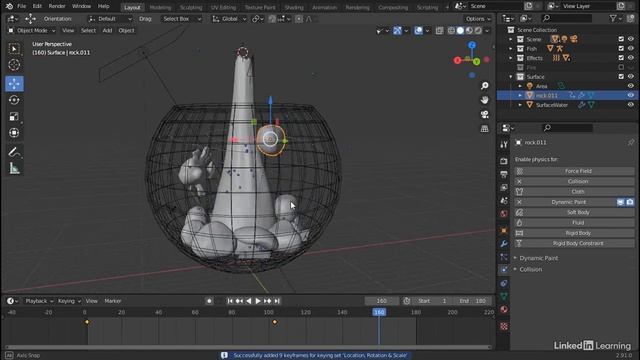Select the Annotate tool
640x360 pixels.
14,152
